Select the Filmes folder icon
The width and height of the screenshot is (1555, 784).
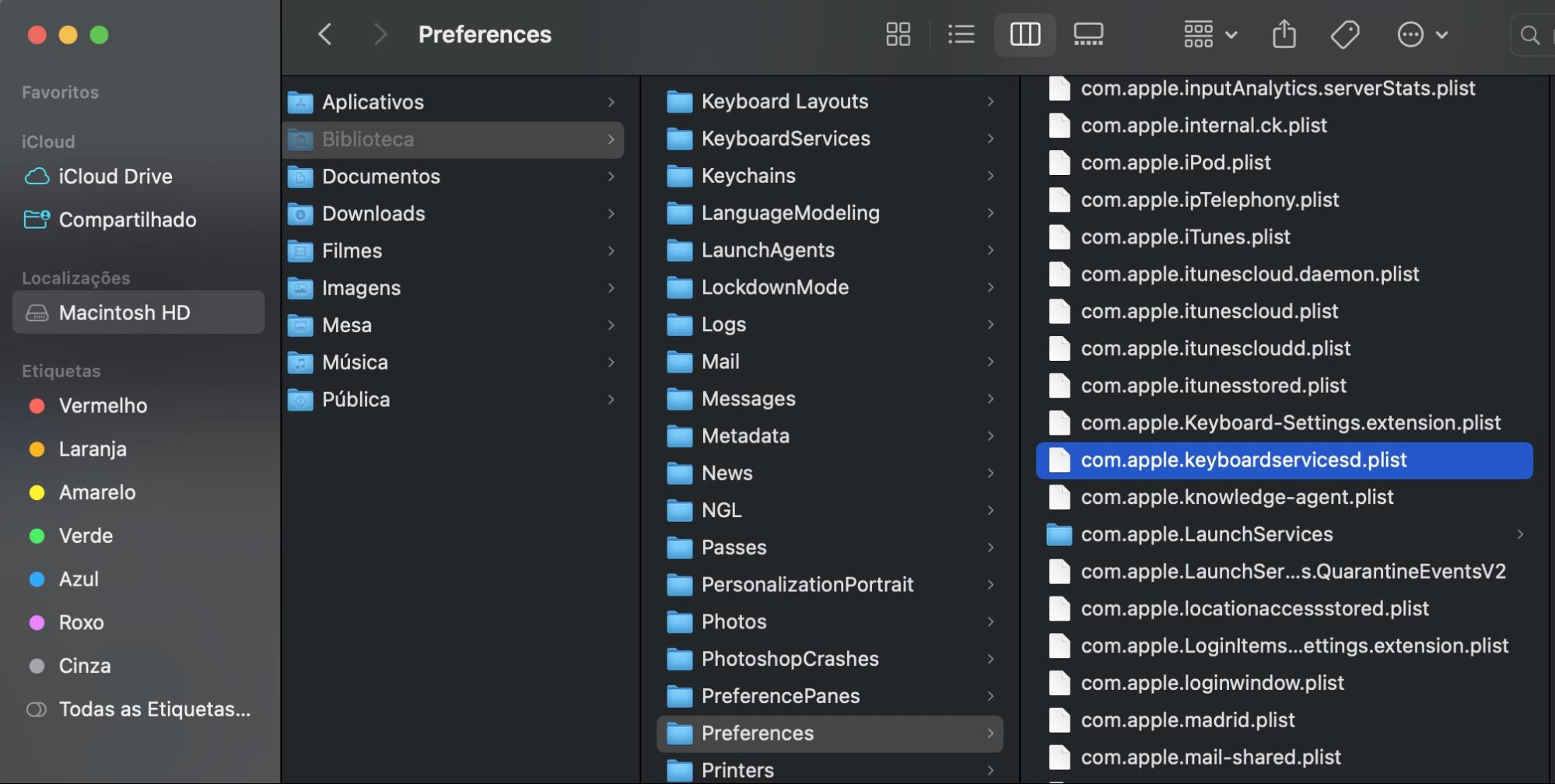coord(300,251)
